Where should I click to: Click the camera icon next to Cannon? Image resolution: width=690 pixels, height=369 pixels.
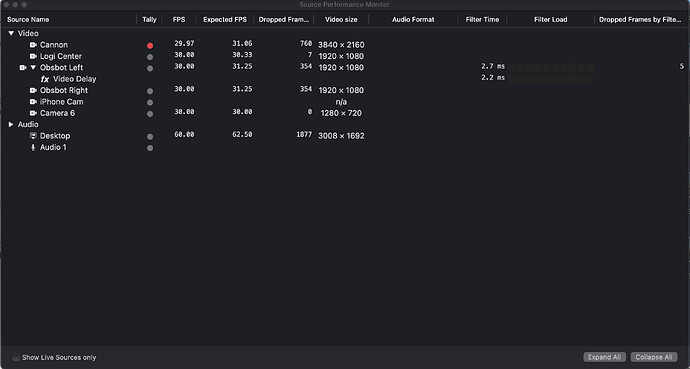[33, 45]
